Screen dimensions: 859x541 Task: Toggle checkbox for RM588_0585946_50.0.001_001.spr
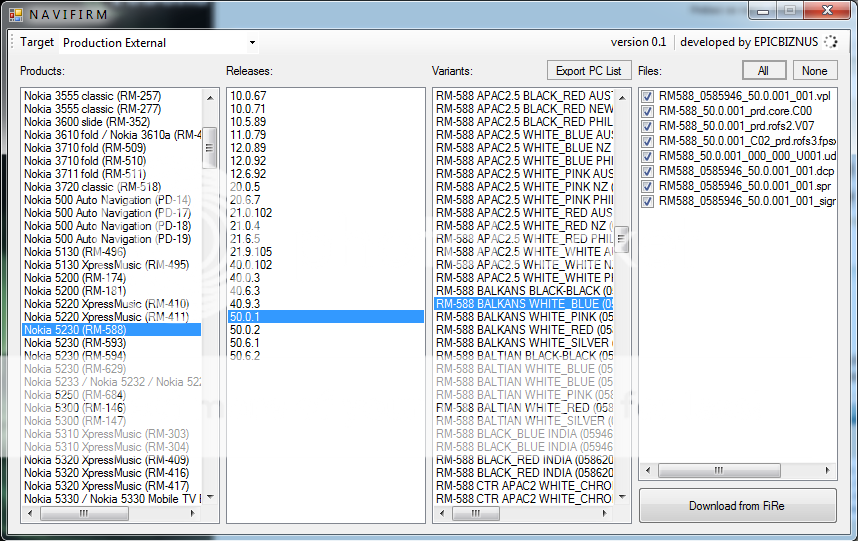648,186
